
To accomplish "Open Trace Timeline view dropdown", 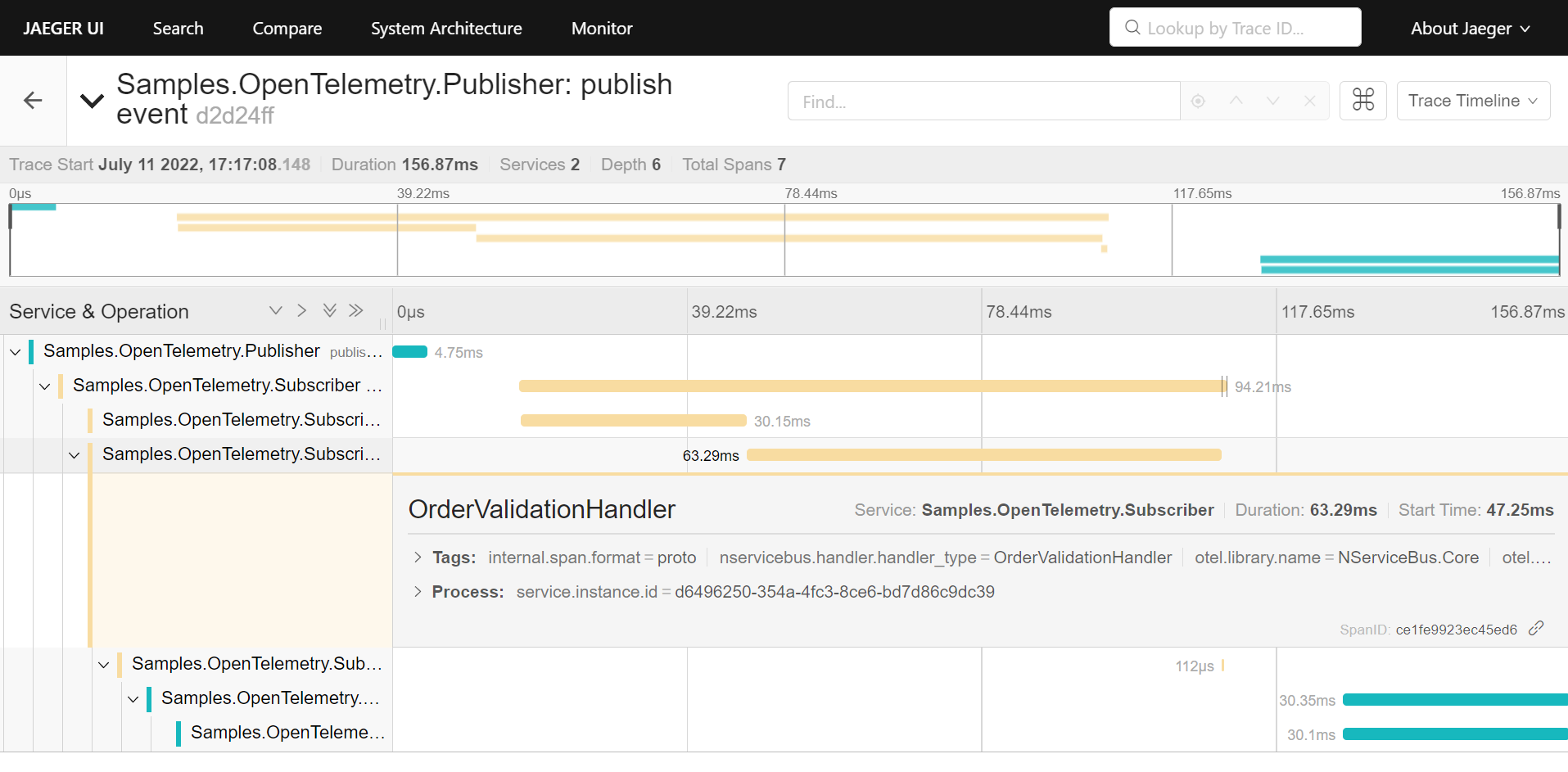I will [1473, 101].
